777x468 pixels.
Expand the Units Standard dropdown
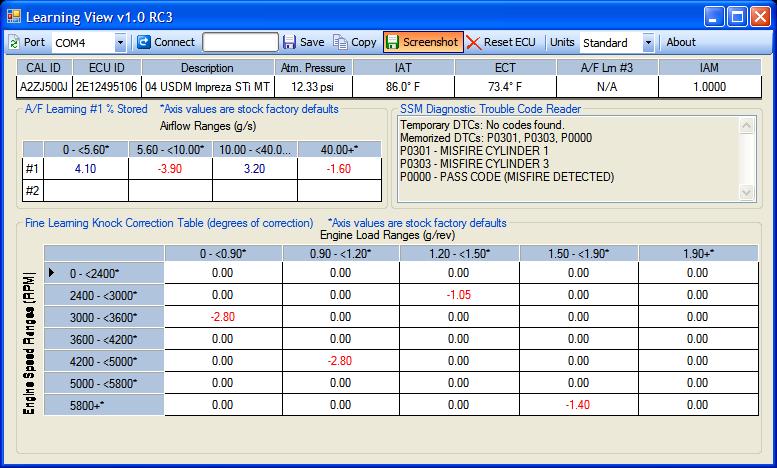pyautogui.click(x=648, y=43)
